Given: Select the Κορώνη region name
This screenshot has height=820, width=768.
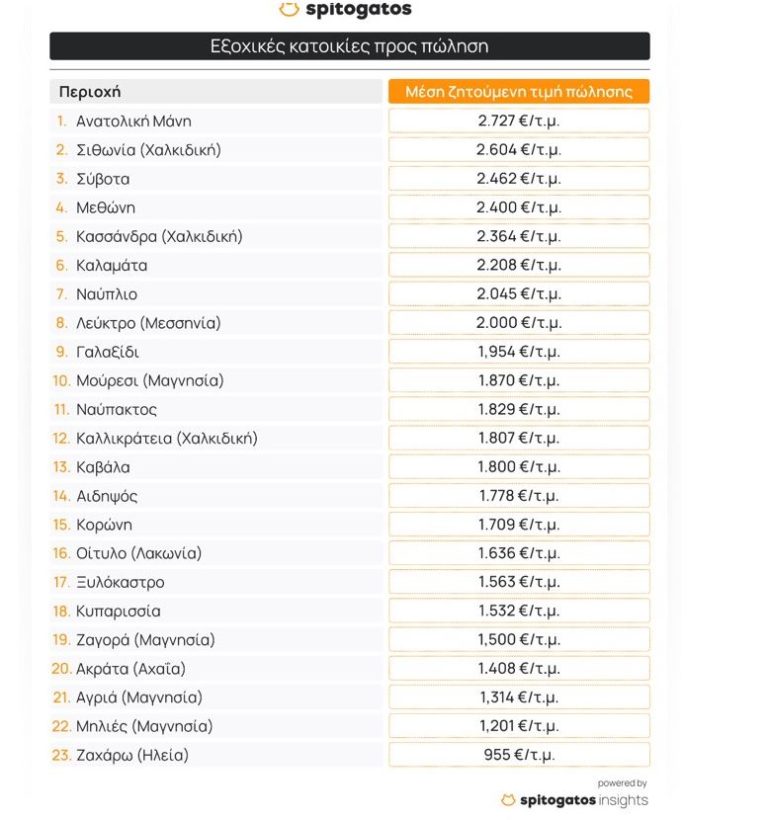Looking at the screenshot, I should 104,525.
